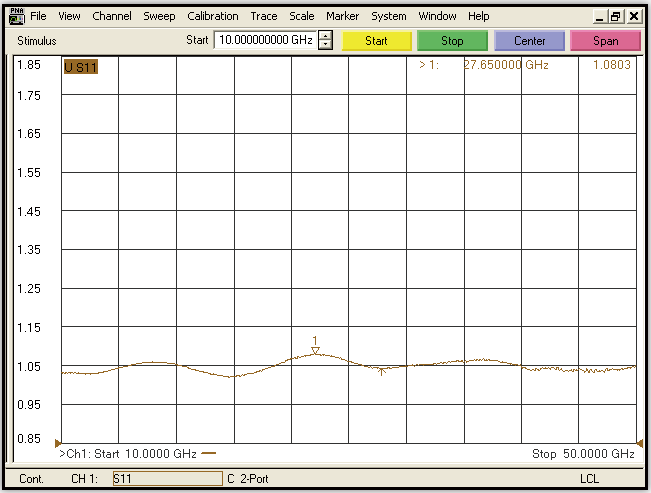Image resolution: width=651 pixels, height=493 pixels.
Task: Increment start frequency with up arrow
Action: click(x=325, y=36)
